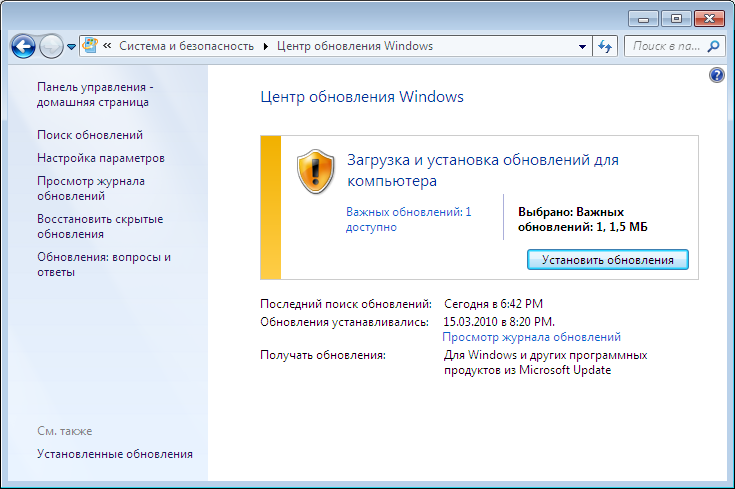Maximize the window
The height and width of the screenshot is (489, 735).
click(676, 19)
